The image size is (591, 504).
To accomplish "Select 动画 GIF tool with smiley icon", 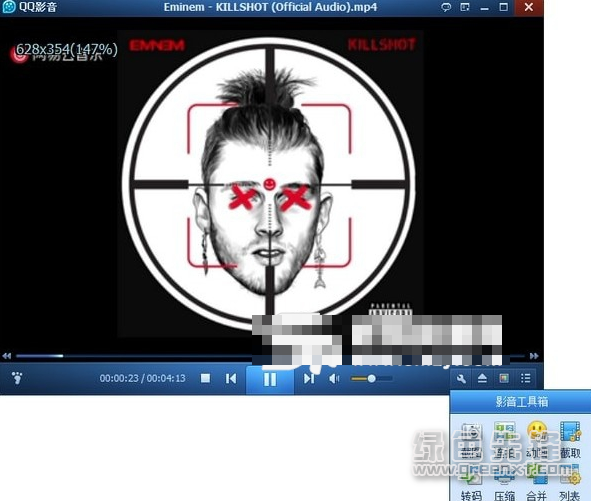I will click(537, 440).
